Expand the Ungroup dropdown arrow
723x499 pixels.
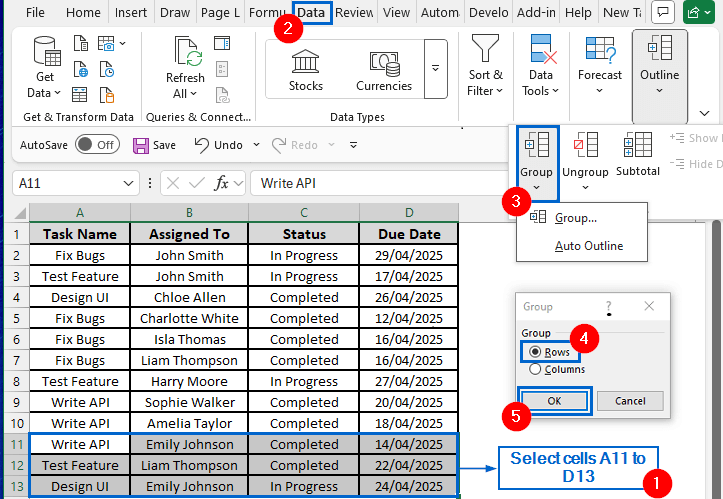click(586, 187)
